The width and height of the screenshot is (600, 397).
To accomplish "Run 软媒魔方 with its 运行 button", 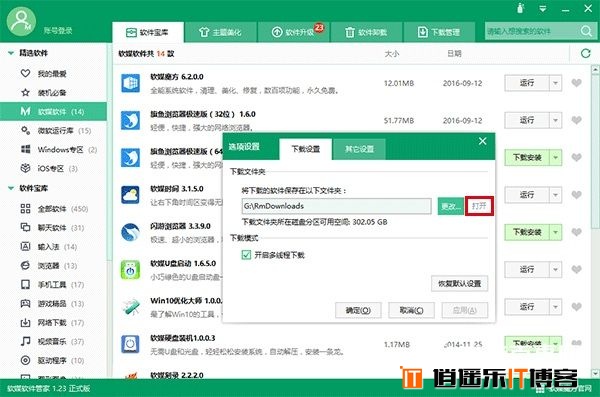I will tap(527, 83).
